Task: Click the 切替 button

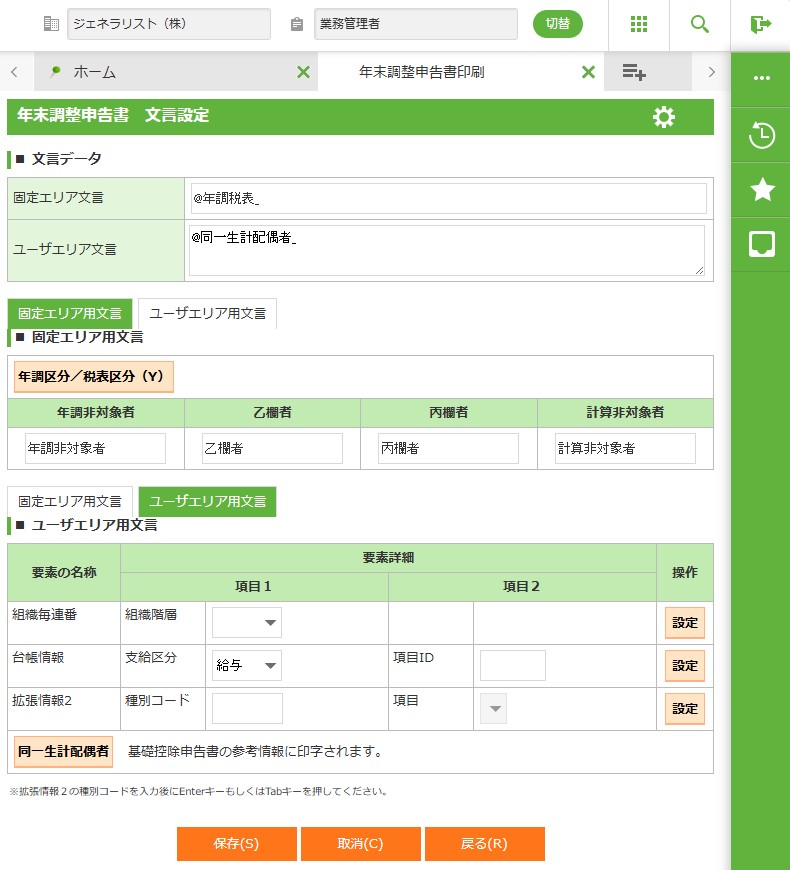Action: coord(557,24)
